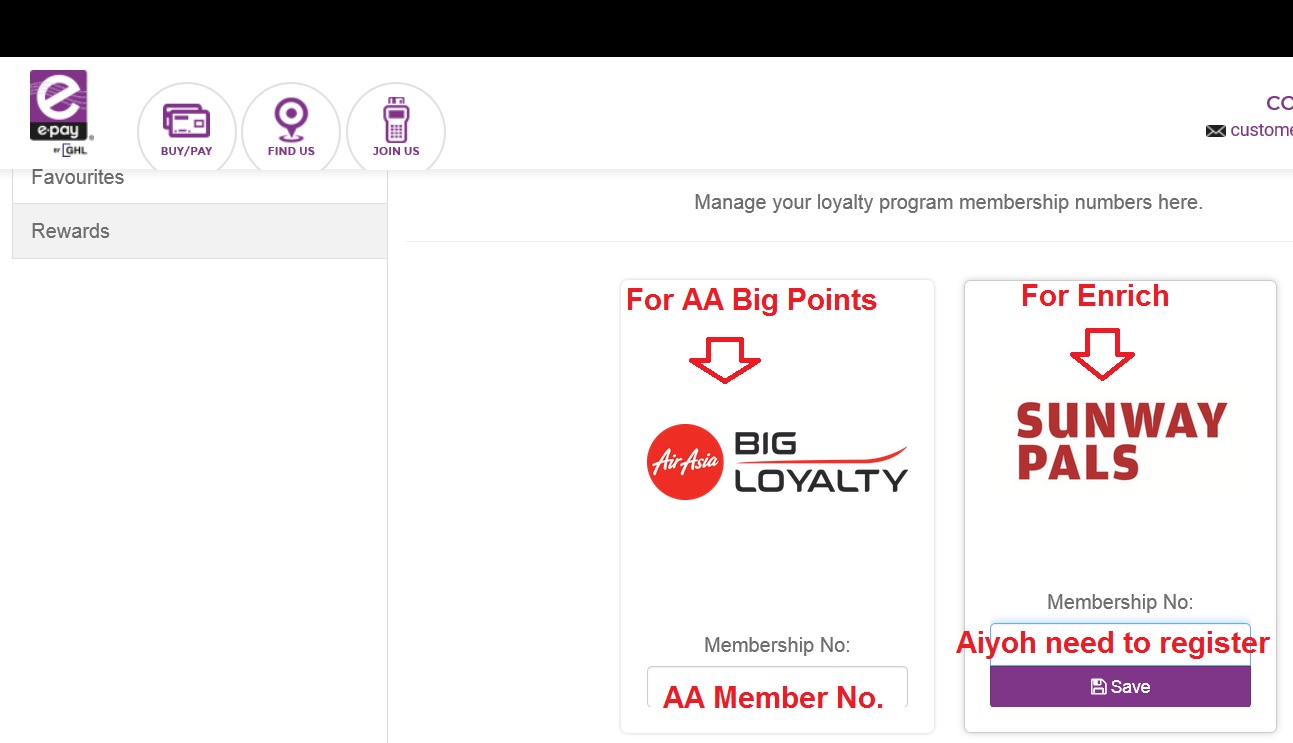Click the Sunway Pals logo
This screenshot has width=1293, height=743.
point(1121,441)
